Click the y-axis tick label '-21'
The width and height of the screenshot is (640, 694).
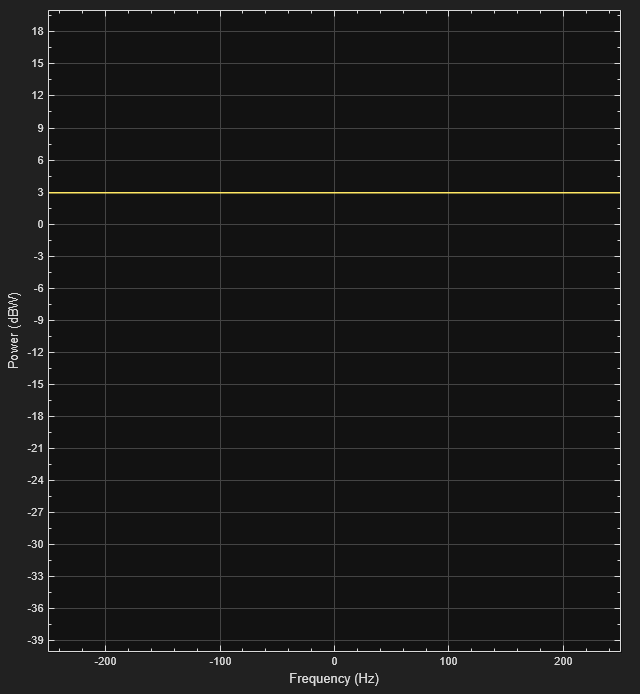pyautogui.click(x=36, y=449)
